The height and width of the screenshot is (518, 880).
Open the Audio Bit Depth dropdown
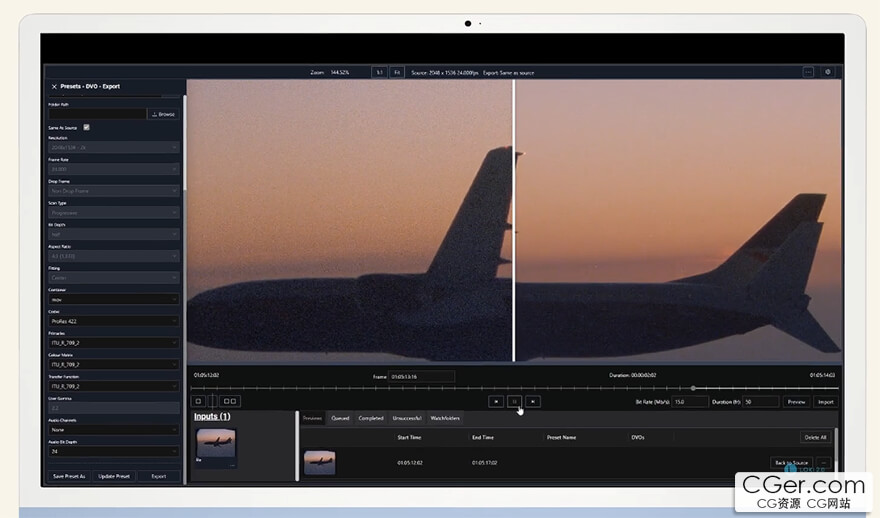tap(113, 451)
